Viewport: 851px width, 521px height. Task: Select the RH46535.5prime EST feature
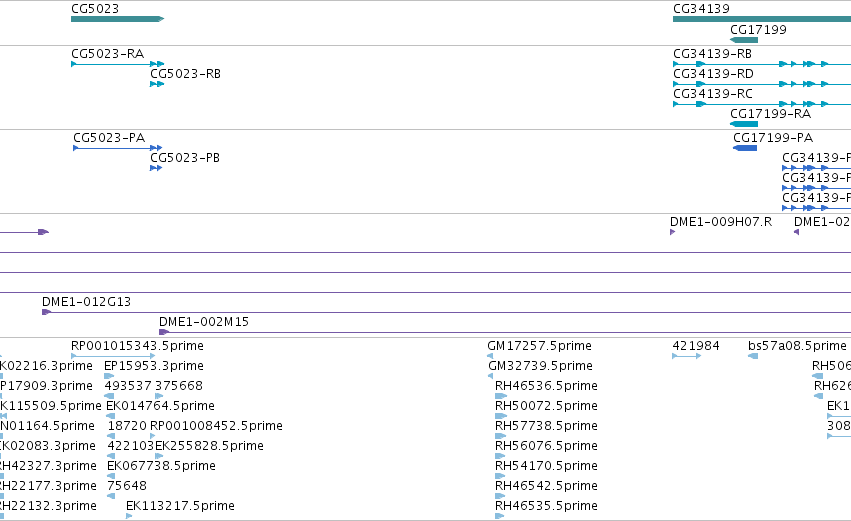500,516
